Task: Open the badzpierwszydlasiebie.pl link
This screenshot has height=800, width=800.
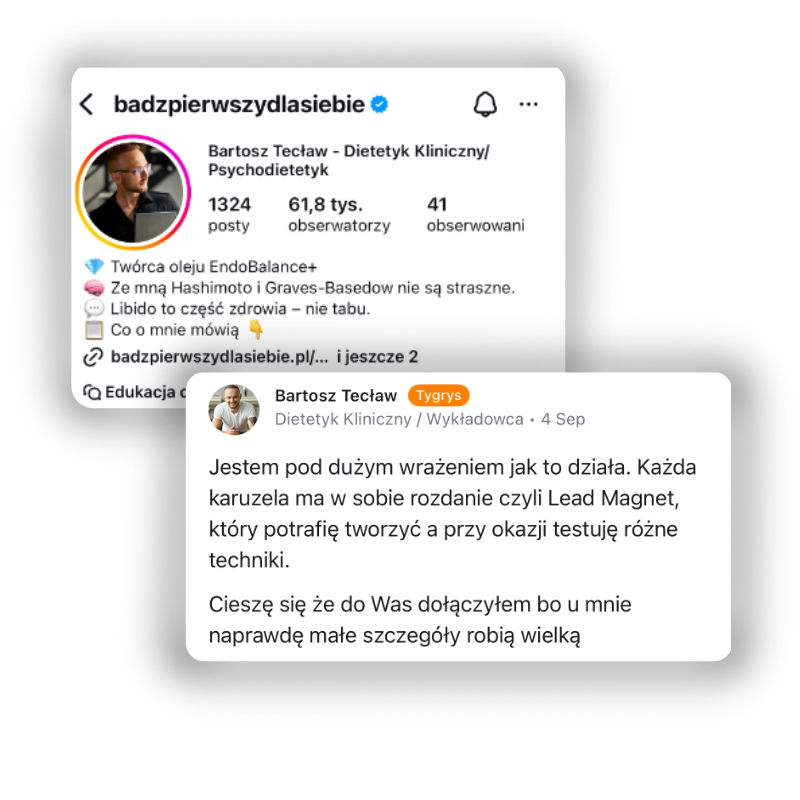Action: click(219, 357)
